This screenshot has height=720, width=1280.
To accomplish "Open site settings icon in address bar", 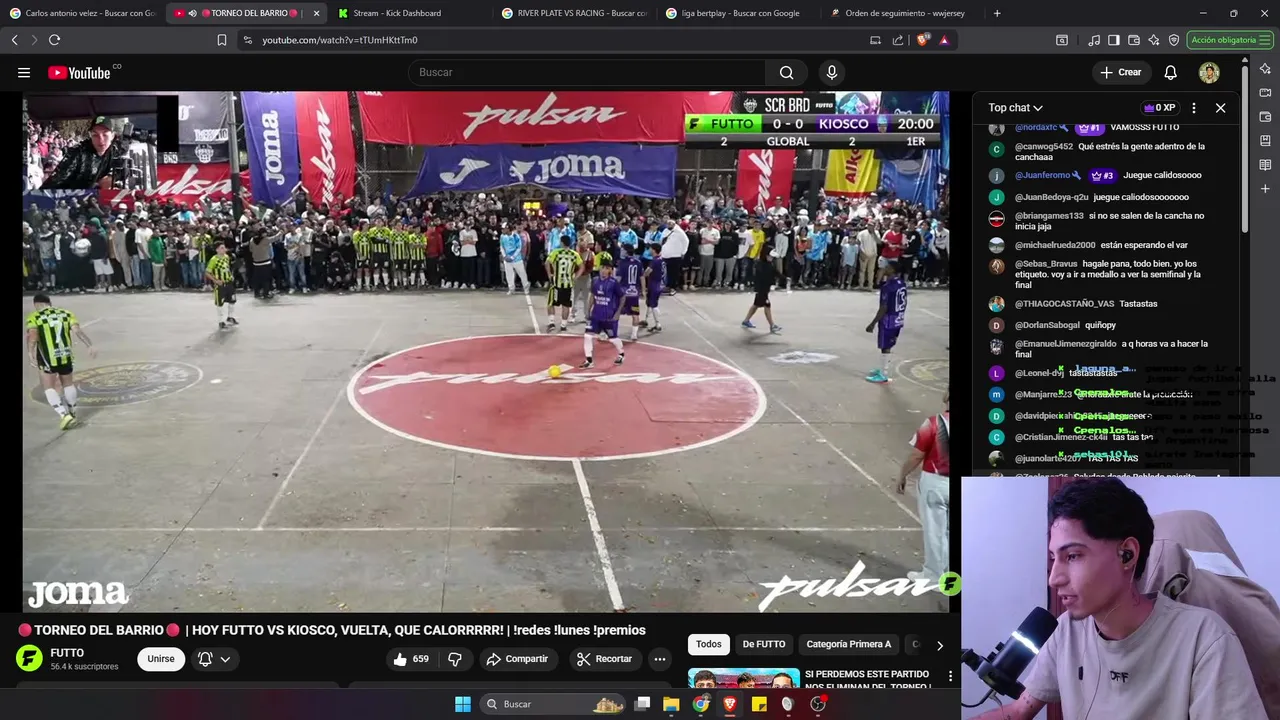I will click(248, 40).
